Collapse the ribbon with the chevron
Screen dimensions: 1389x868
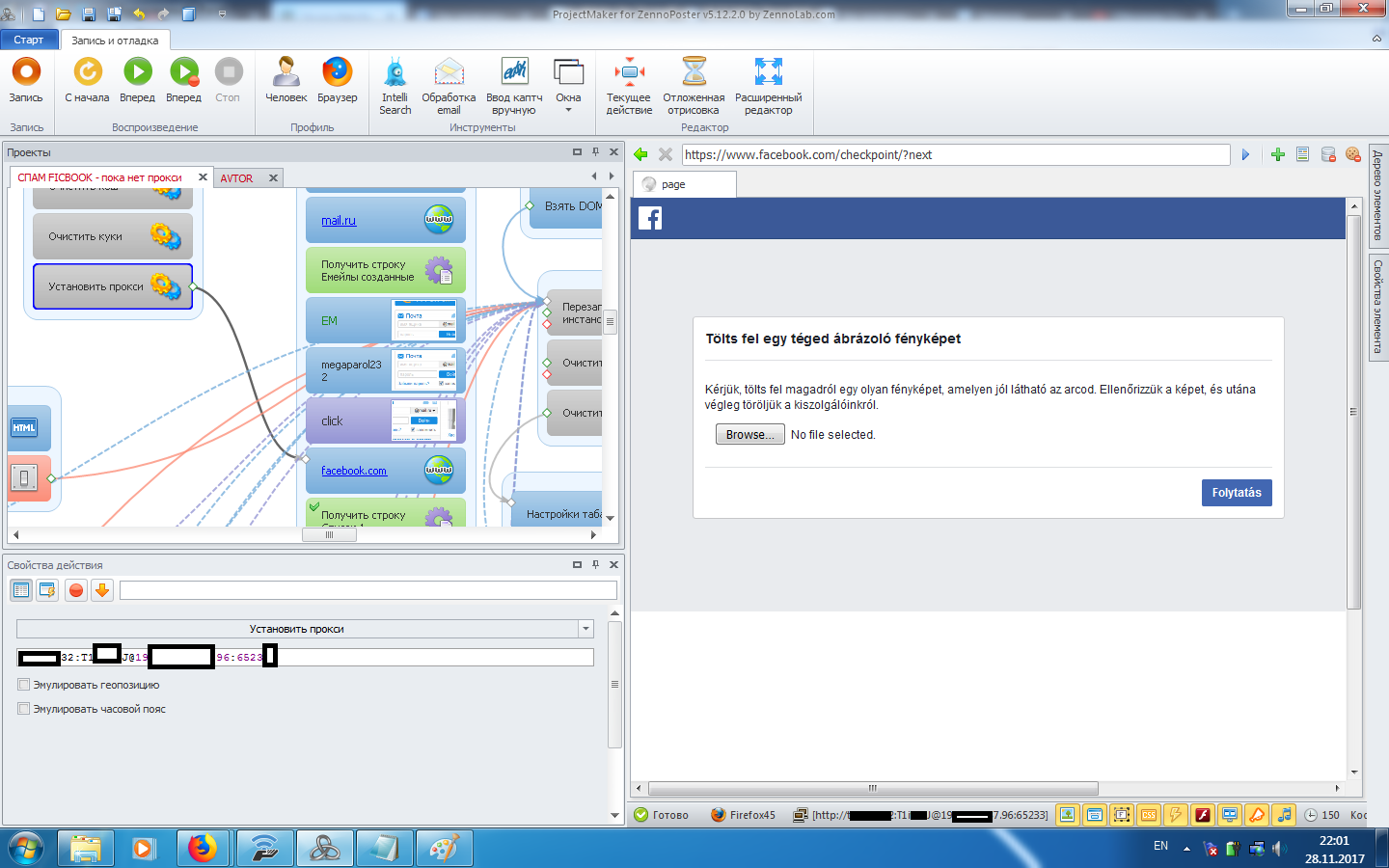[1376, 39]
